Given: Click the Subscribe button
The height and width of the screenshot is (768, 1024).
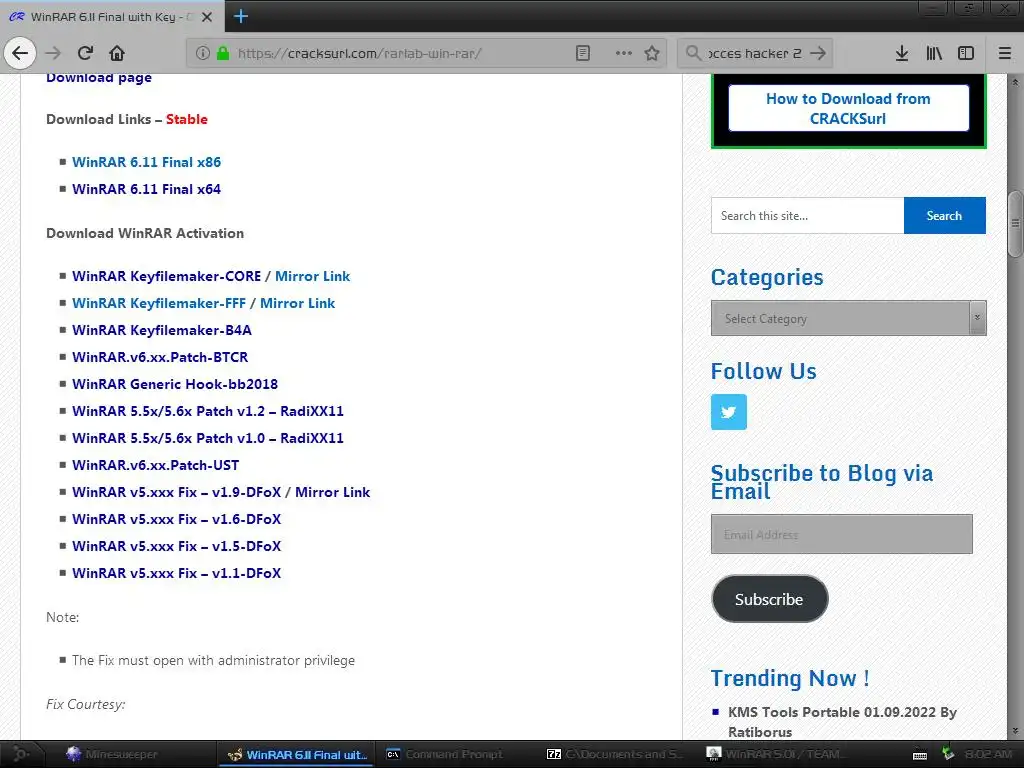Looking at the screenshot, I should (x=769, y=599).
